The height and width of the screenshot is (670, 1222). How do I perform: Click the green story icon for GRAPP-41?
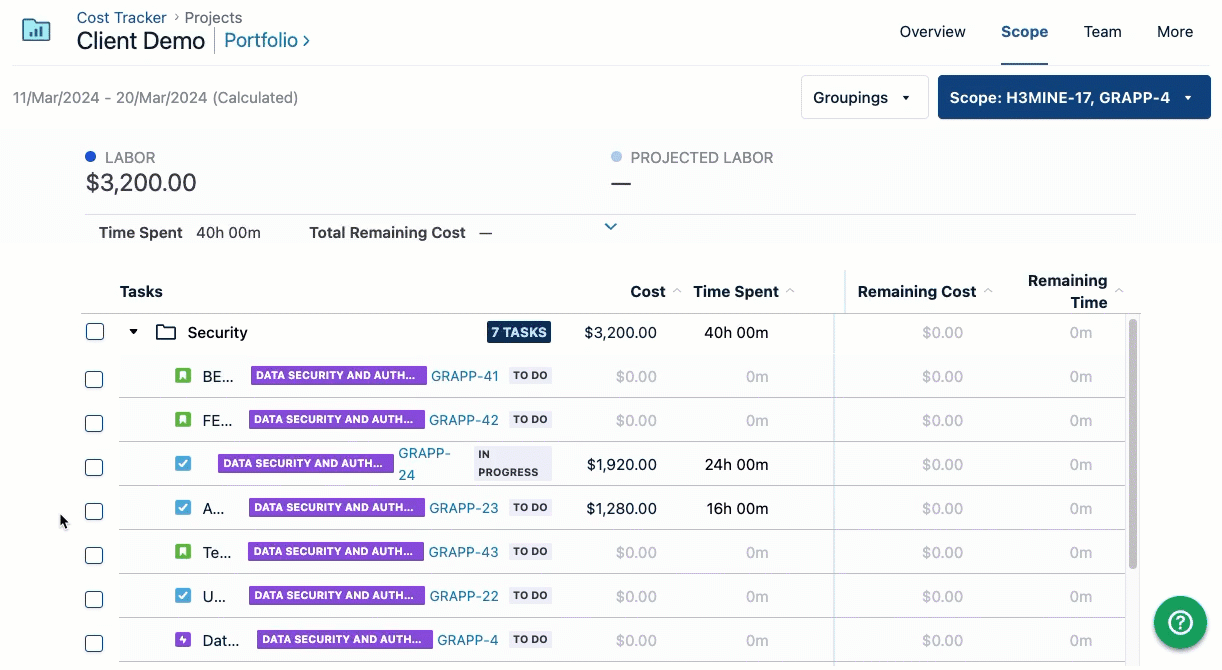(183, 376)
